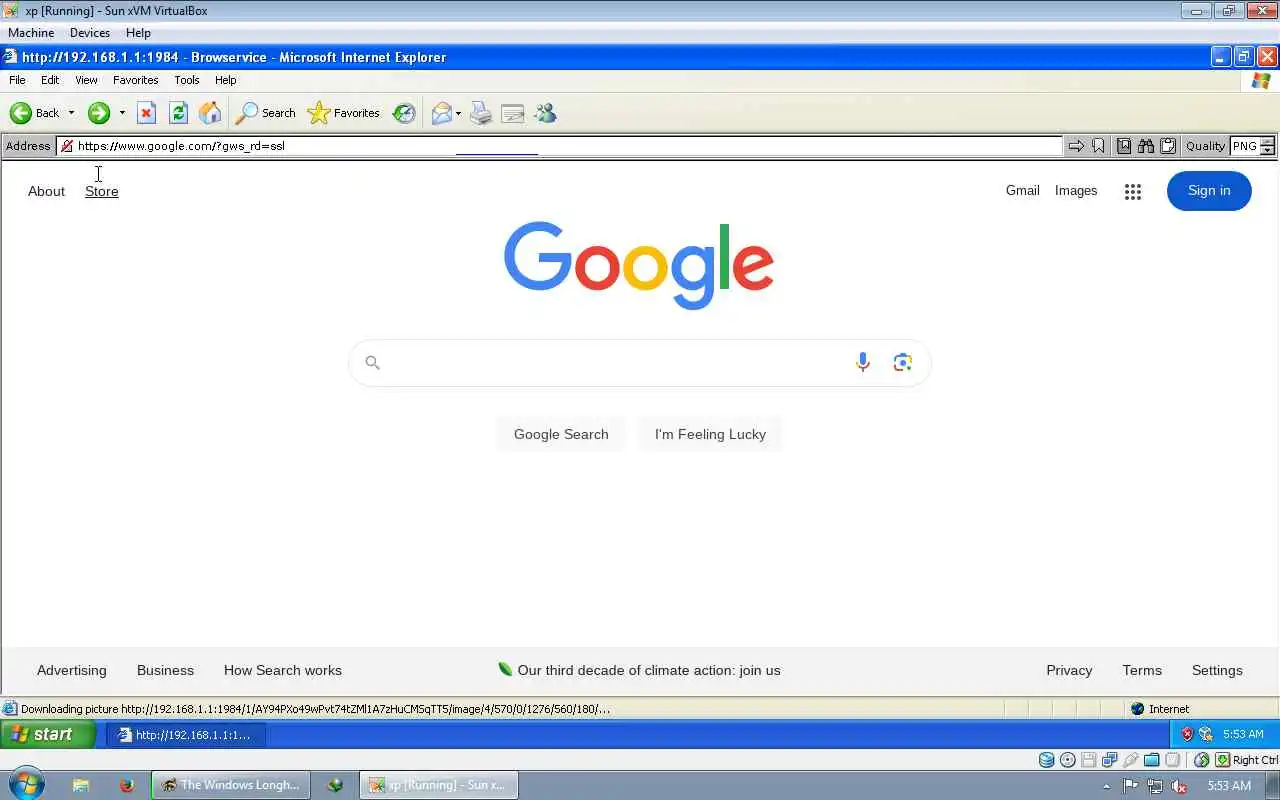This screenshot has width=1280, height=800.
Task: Search by image with camera lens icon
Action: coord(902,362)
